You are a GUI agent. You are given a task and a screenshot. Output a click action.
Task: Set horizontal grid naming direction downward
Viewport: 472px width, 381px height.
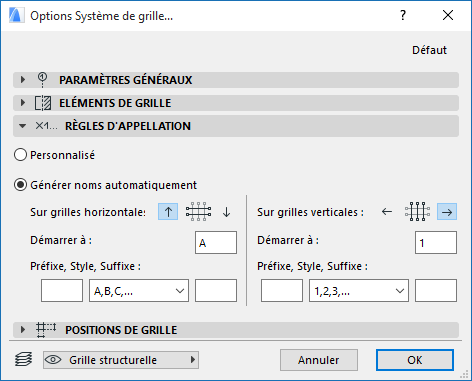(x=227, y=212)
